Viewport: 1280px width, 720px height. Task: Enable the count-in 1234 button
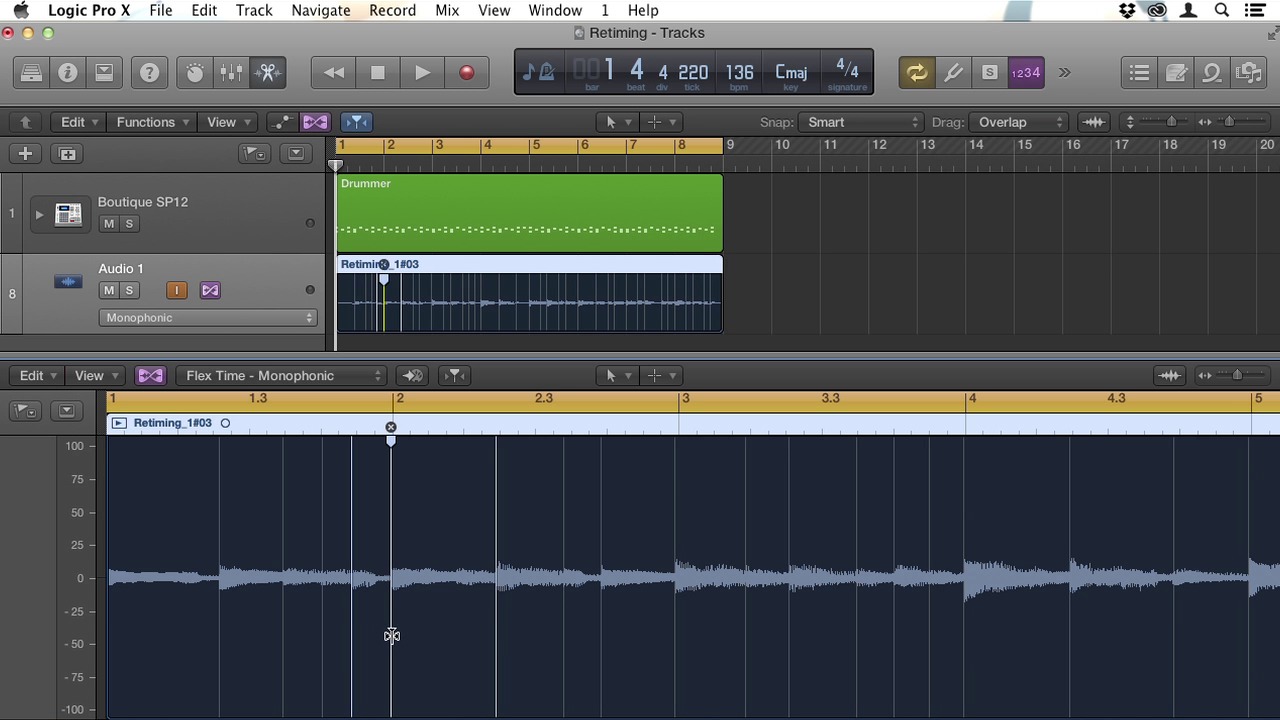1026,73
